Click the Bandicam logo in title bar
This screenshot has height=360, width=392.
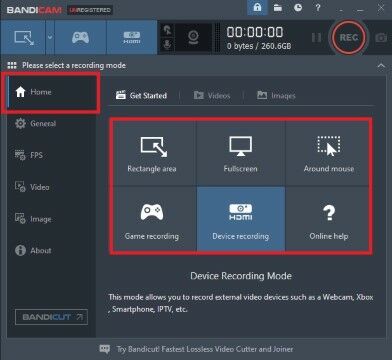point(34,10)
